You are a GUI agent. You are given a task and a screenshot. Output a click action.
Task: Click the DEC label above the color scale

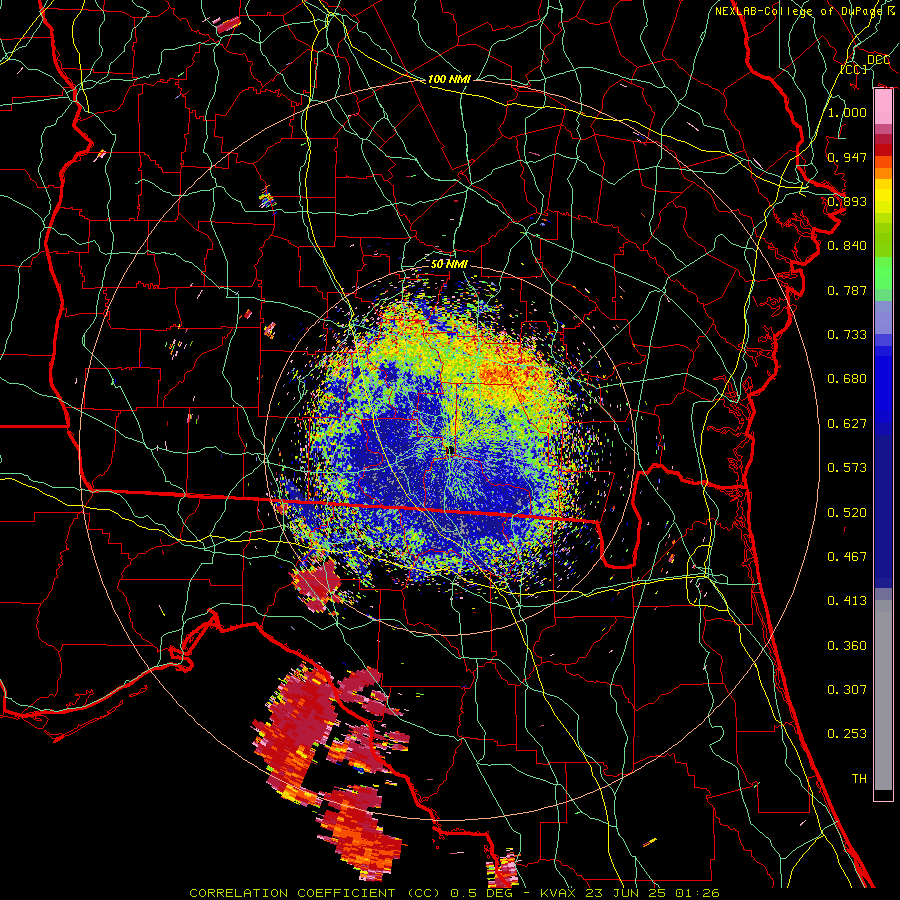[878, 60]
